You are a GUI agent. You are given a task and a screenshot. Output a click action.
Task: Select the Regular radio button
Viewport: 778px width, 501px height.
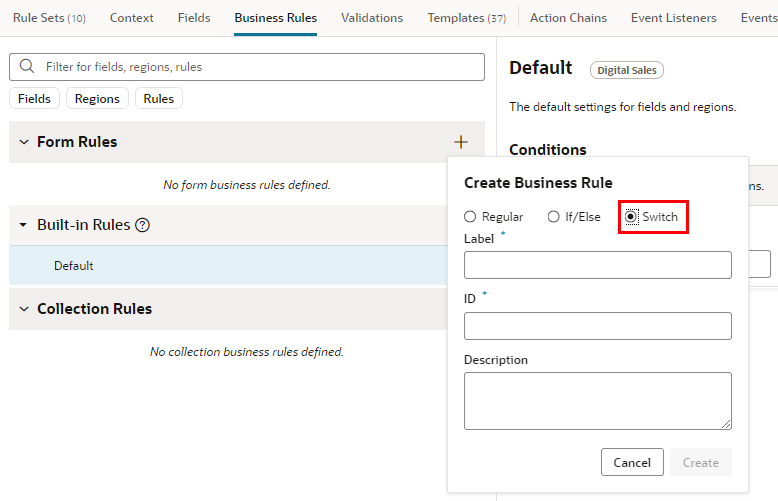click(470, 217)
